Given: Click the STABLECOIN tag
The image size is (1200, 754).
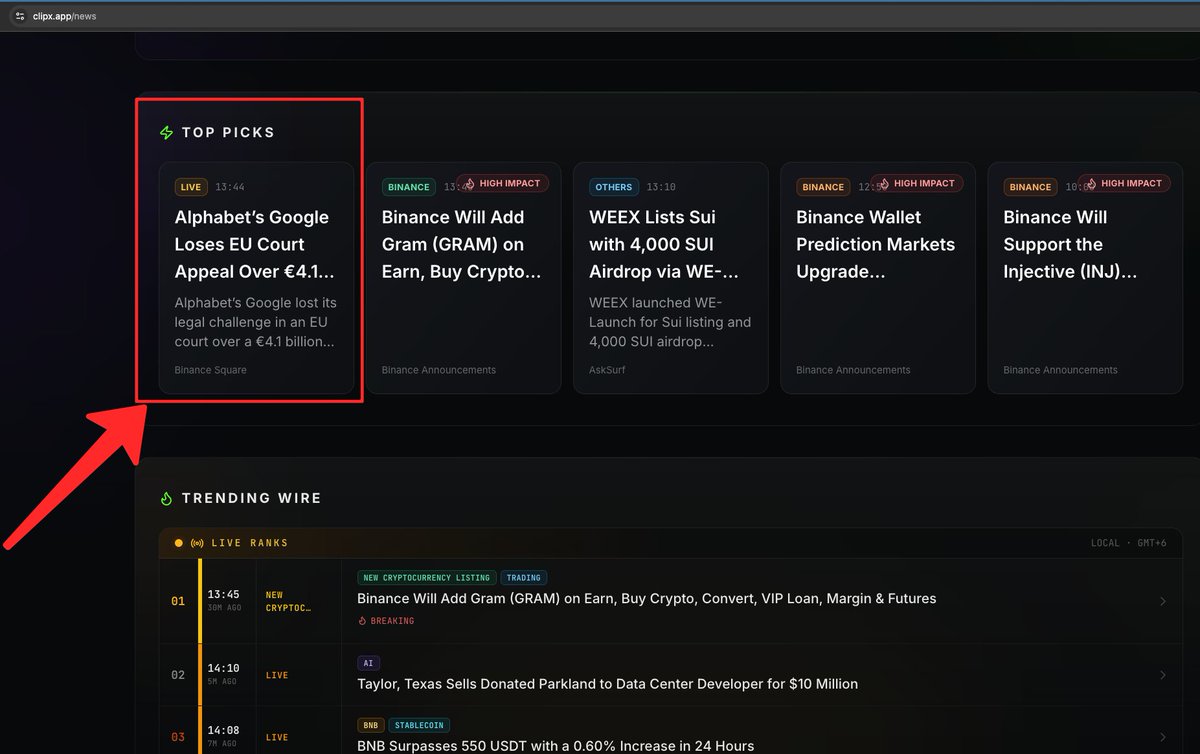Looking at the screenshot, I should (420, 725).
